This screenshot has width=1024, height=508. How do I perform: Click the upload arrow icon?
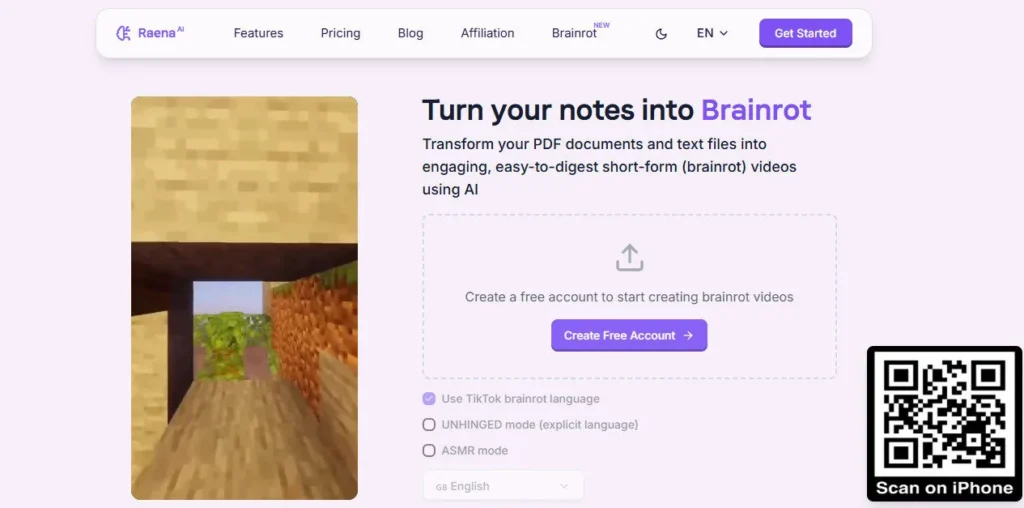pyautogui.click(x=630, y=257)
